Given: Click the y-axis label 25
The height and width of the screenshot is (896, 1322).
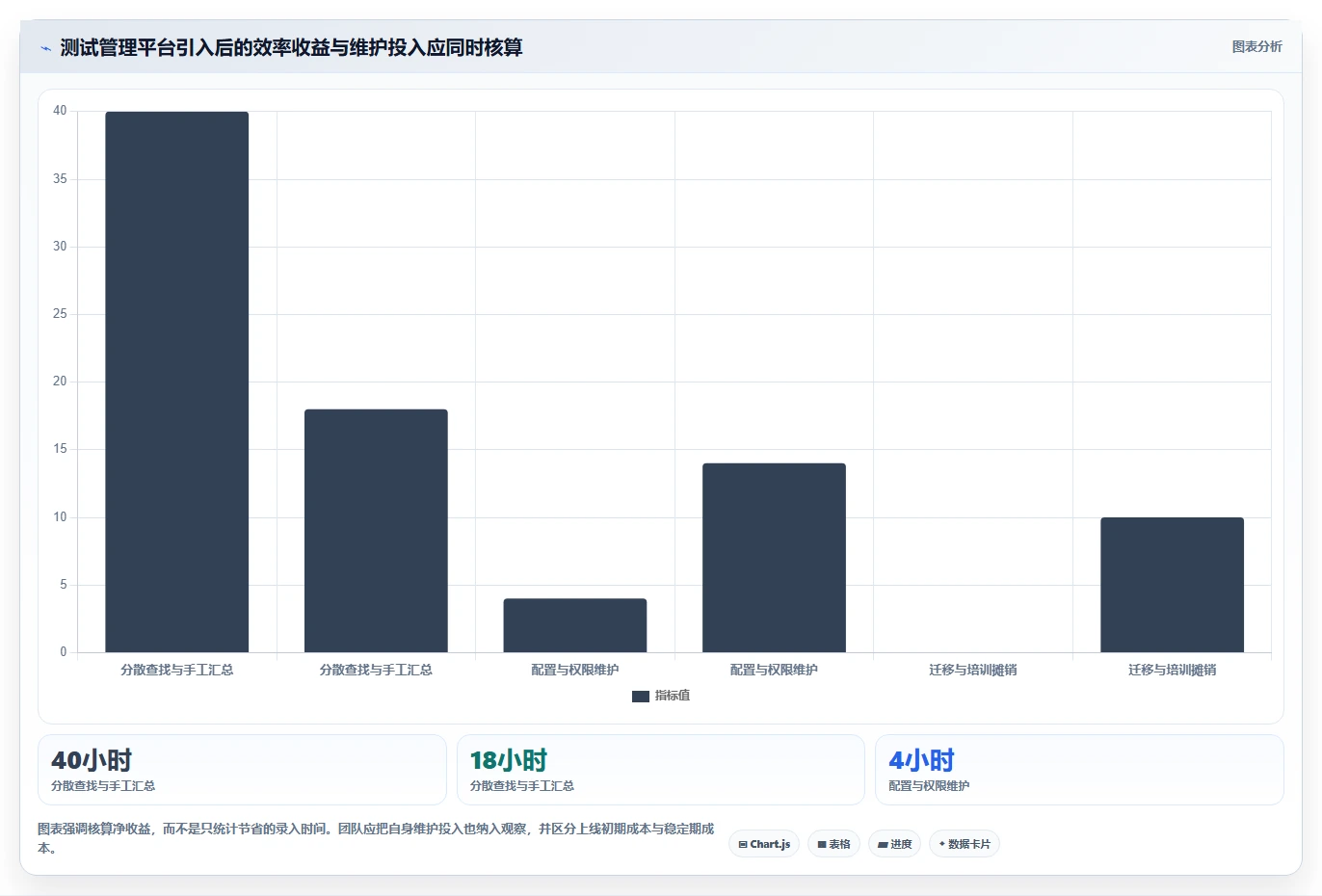Looking at the screenshot, I should point(60,314).
